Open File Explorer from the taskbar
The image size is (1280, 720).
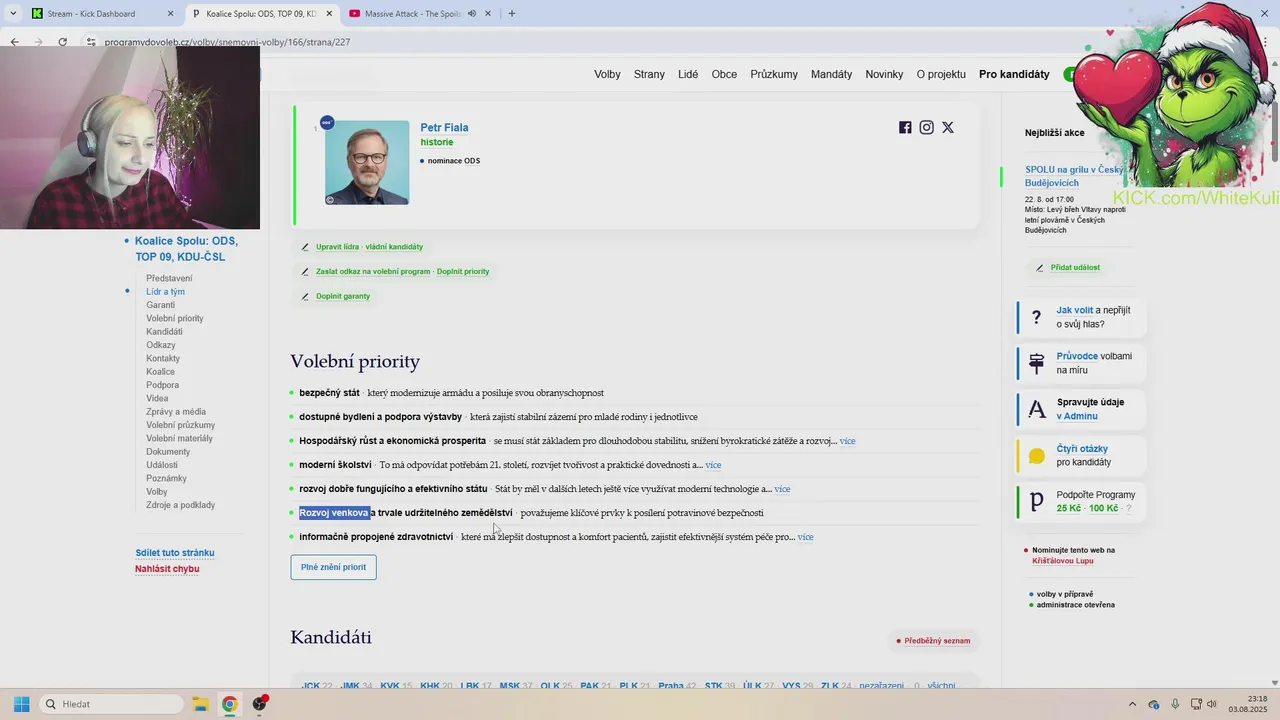(x=200, y=704)
